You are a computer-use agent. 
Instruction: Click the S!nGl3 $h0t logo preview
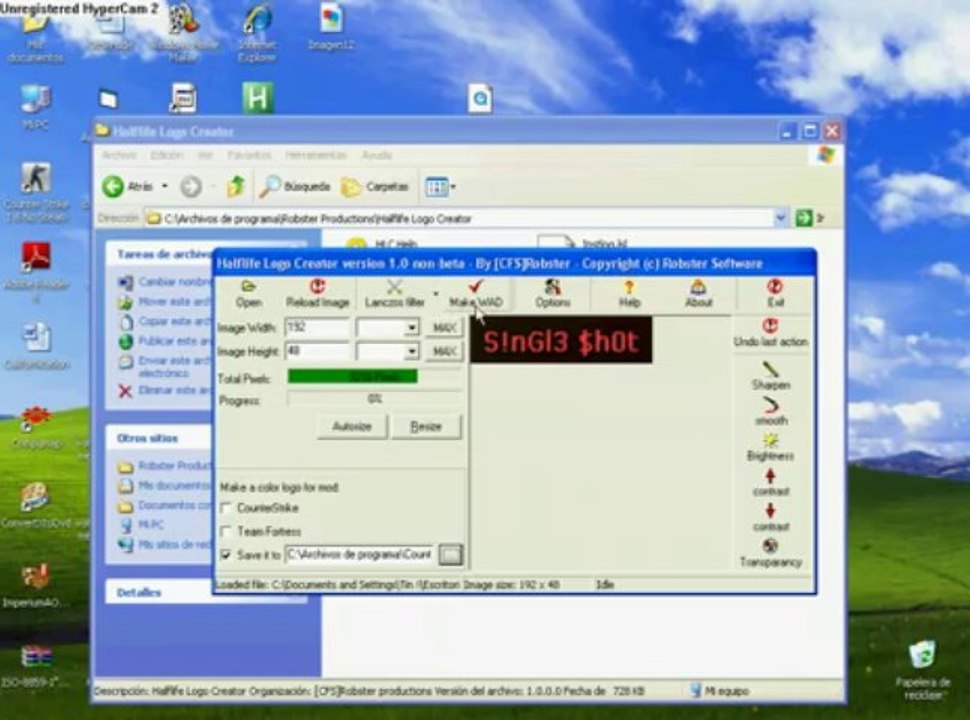pyautogui.click(x=560, y=340)
